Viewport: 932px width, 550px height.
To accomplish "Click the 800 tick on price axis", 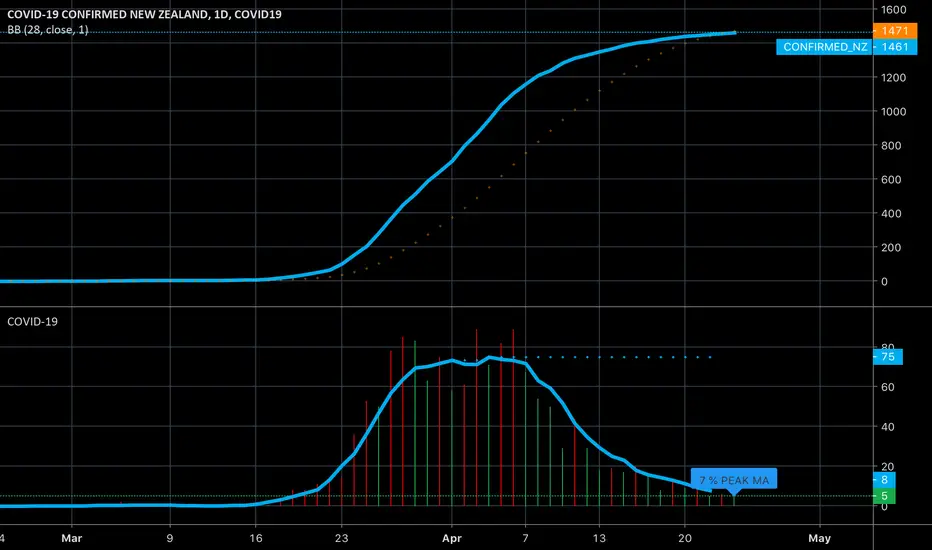I will pyautogui.click(x=891, y=146).
